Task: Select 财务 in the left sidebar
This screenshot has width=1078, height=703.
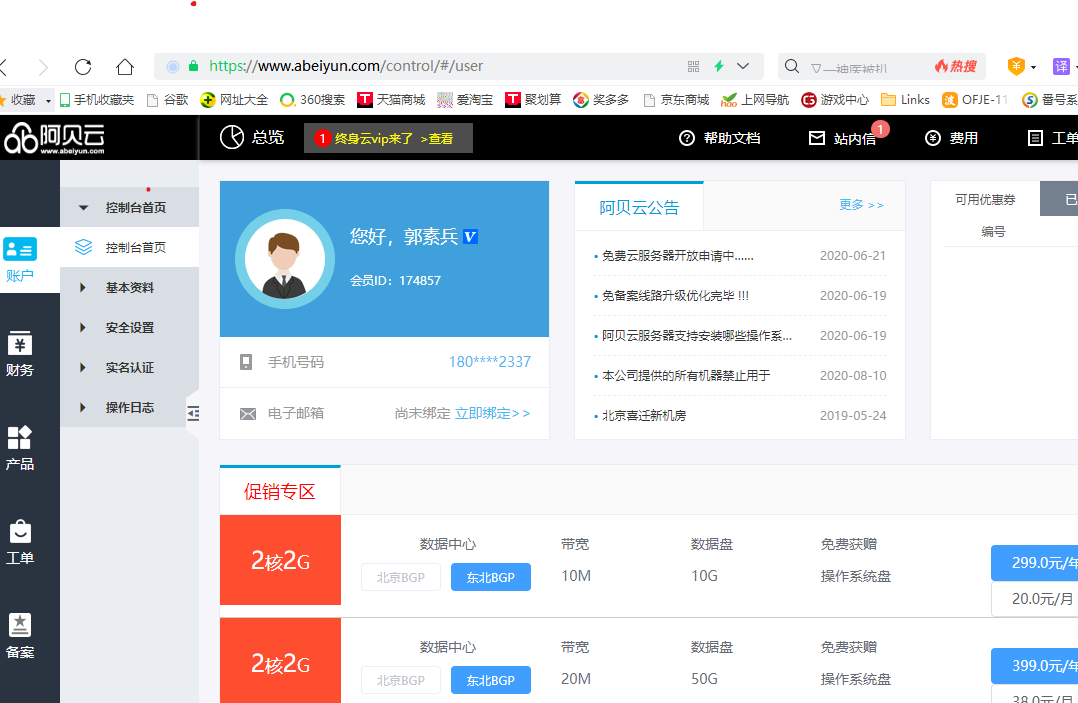Action: pos(20,355)
